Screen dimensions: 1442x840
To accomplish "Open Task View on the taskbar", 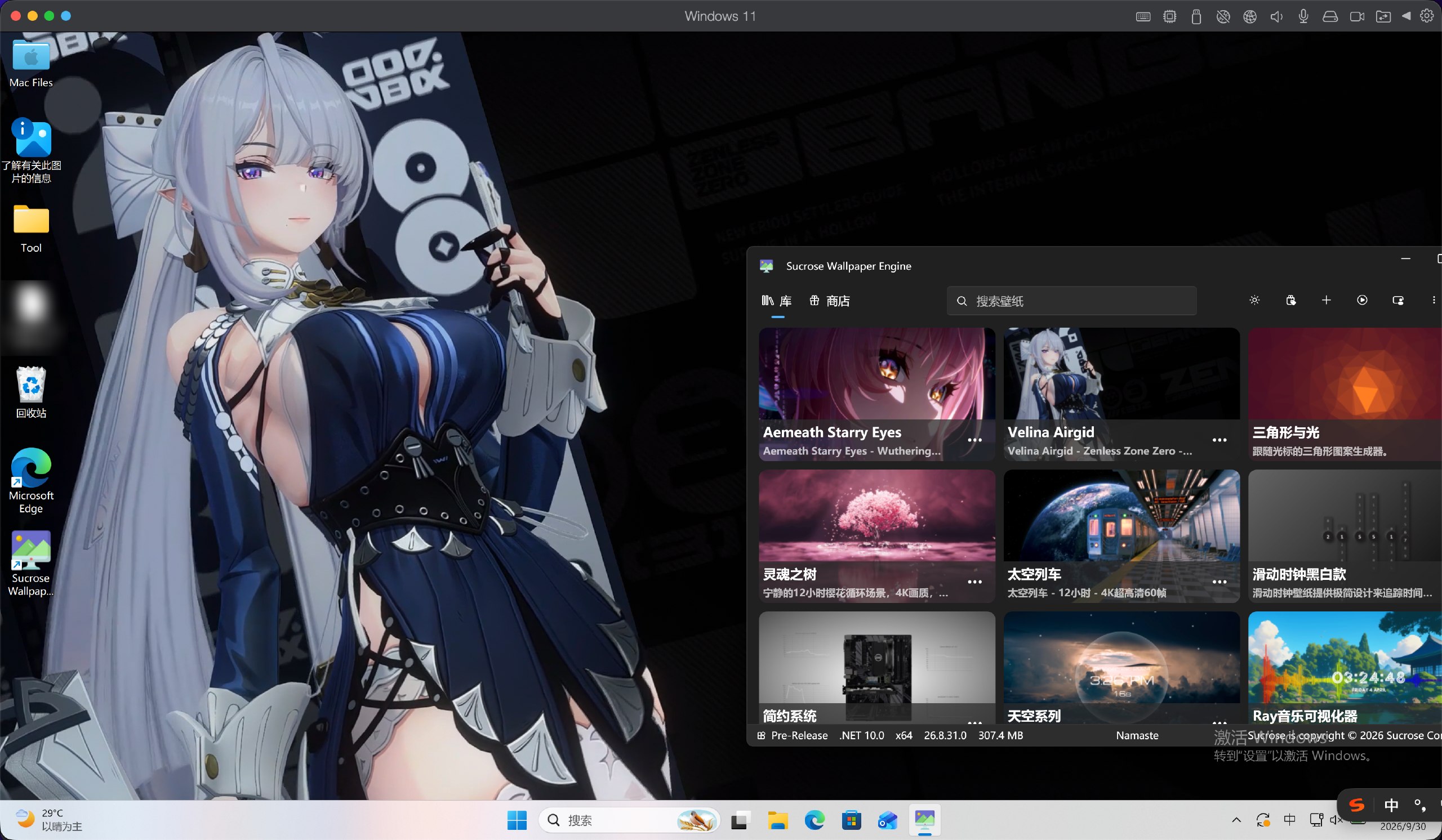I will coord(740,820).
